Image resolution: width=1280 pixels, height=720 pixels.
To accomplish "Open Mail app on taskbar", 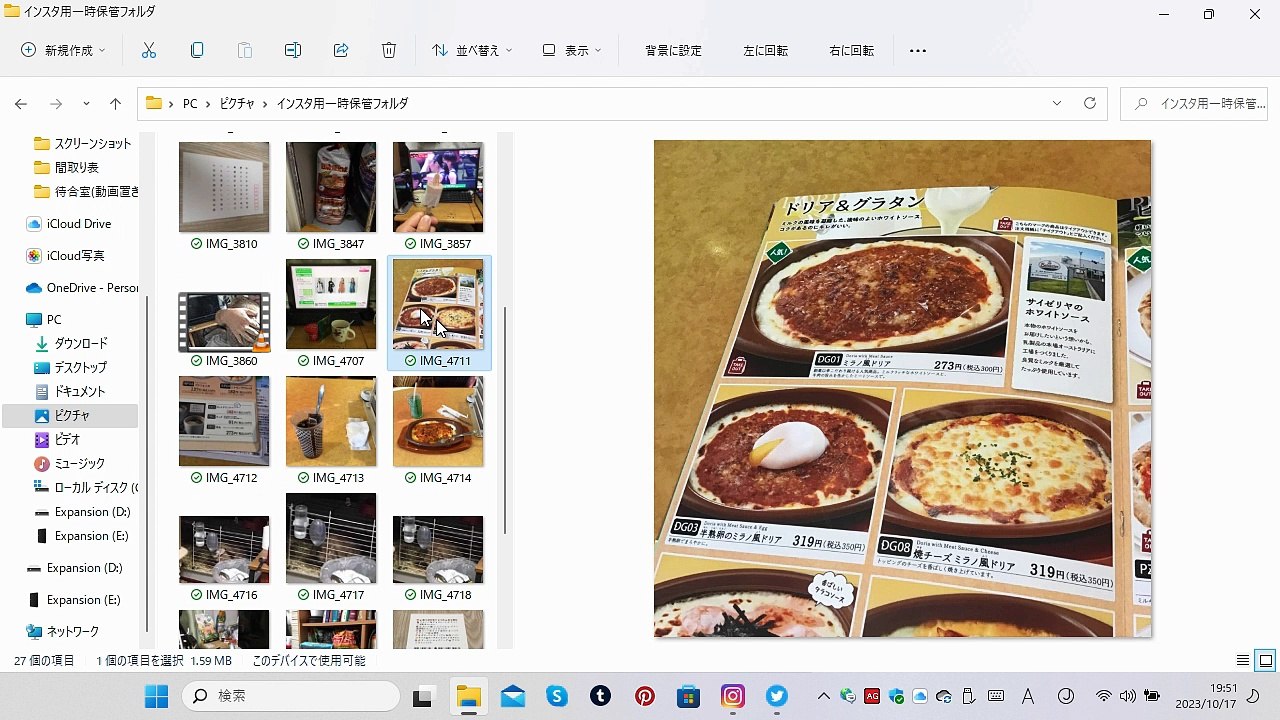I will [x=513, y=696].
